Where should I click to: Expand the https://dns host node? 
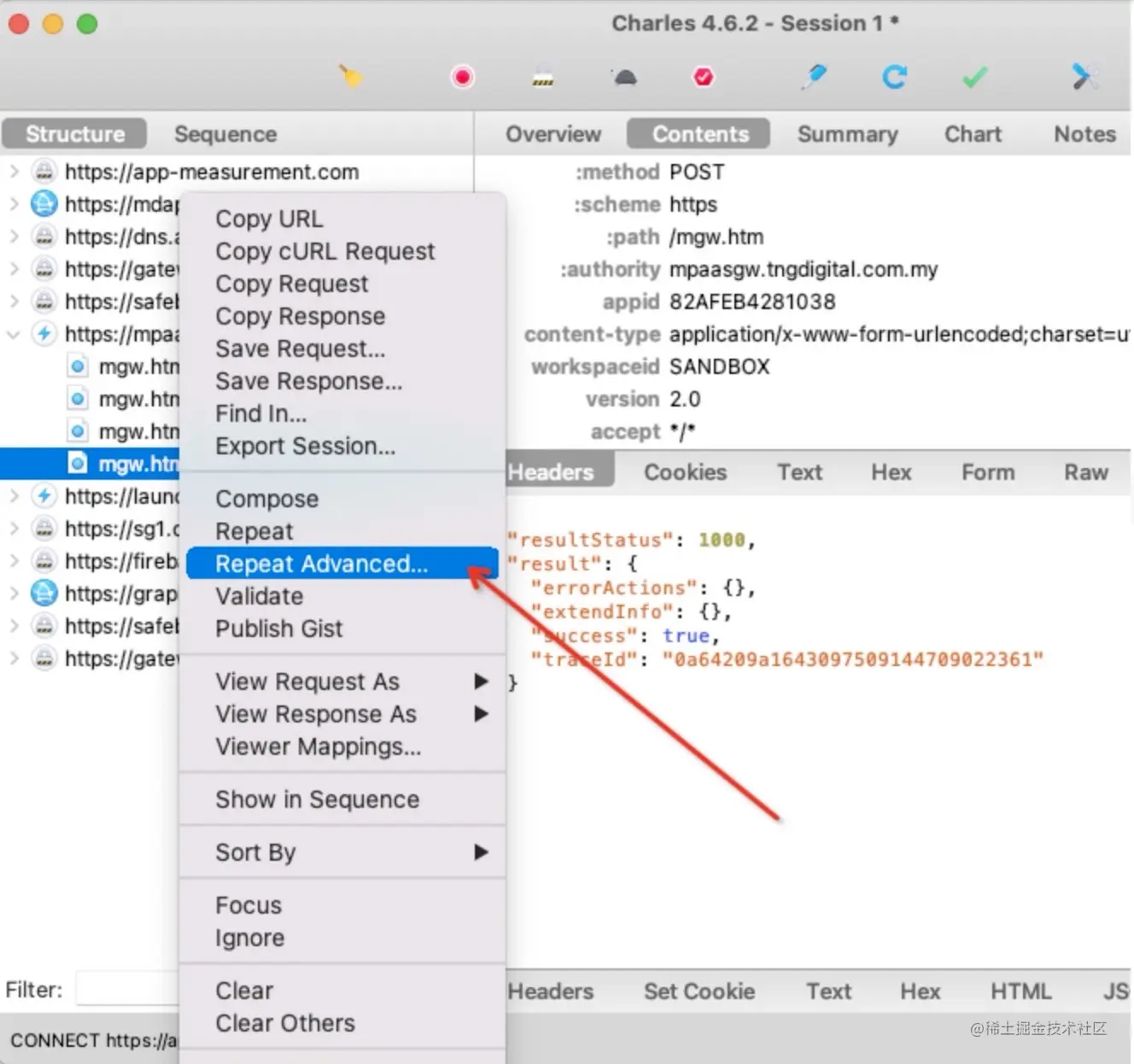(x=14, y=237)
